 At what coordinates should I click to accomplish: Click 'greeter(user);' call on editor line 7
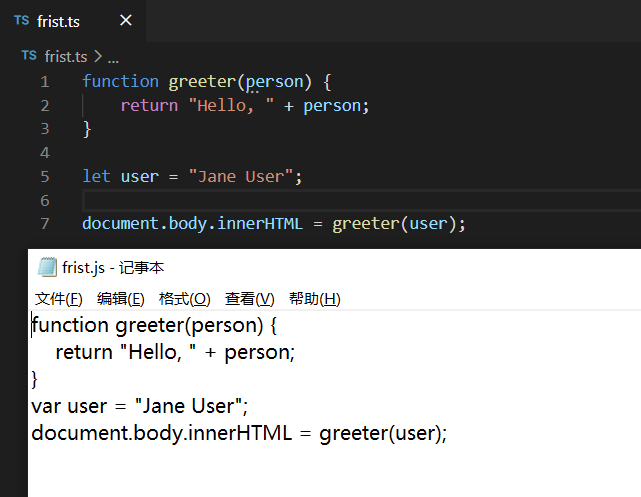399,224
